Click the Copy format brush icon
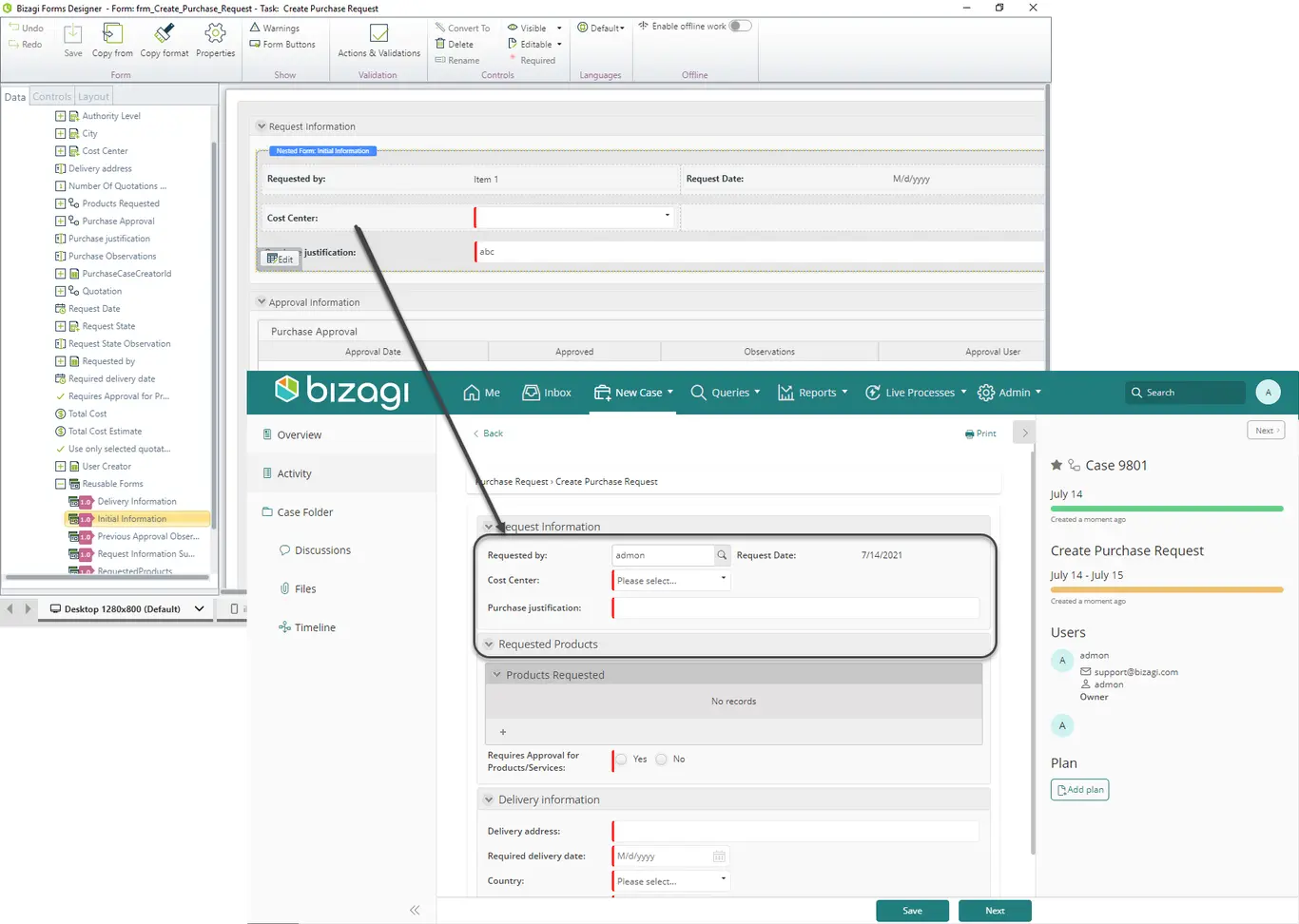The width and height of the screenshot is (1299, 924). pos(165,33)
